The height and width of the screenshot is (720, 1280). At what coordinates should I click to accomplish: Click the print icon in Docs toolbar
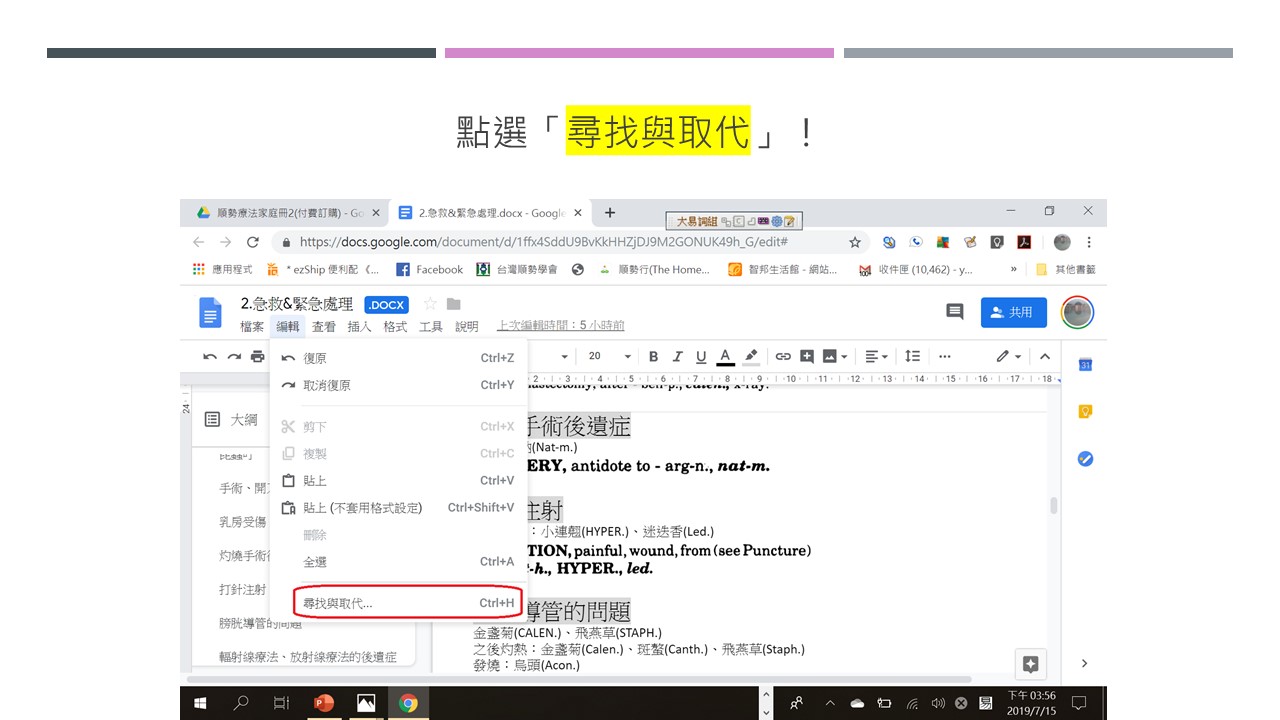[x=258, y=357]
